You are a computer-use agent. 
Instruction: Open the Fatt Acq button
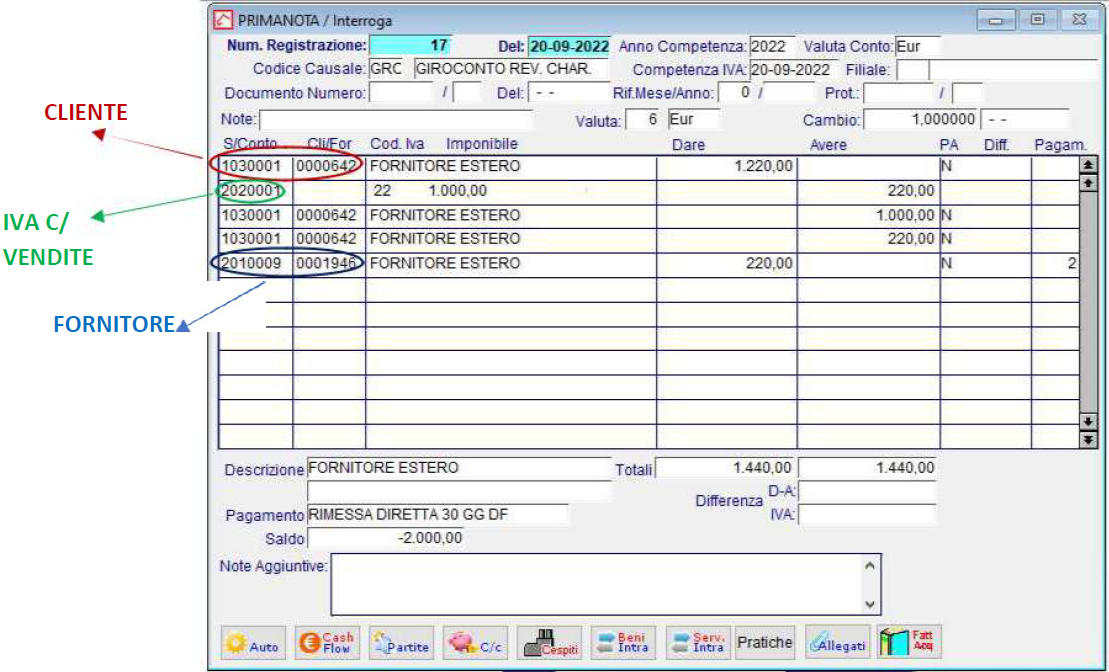pos(909,643)
